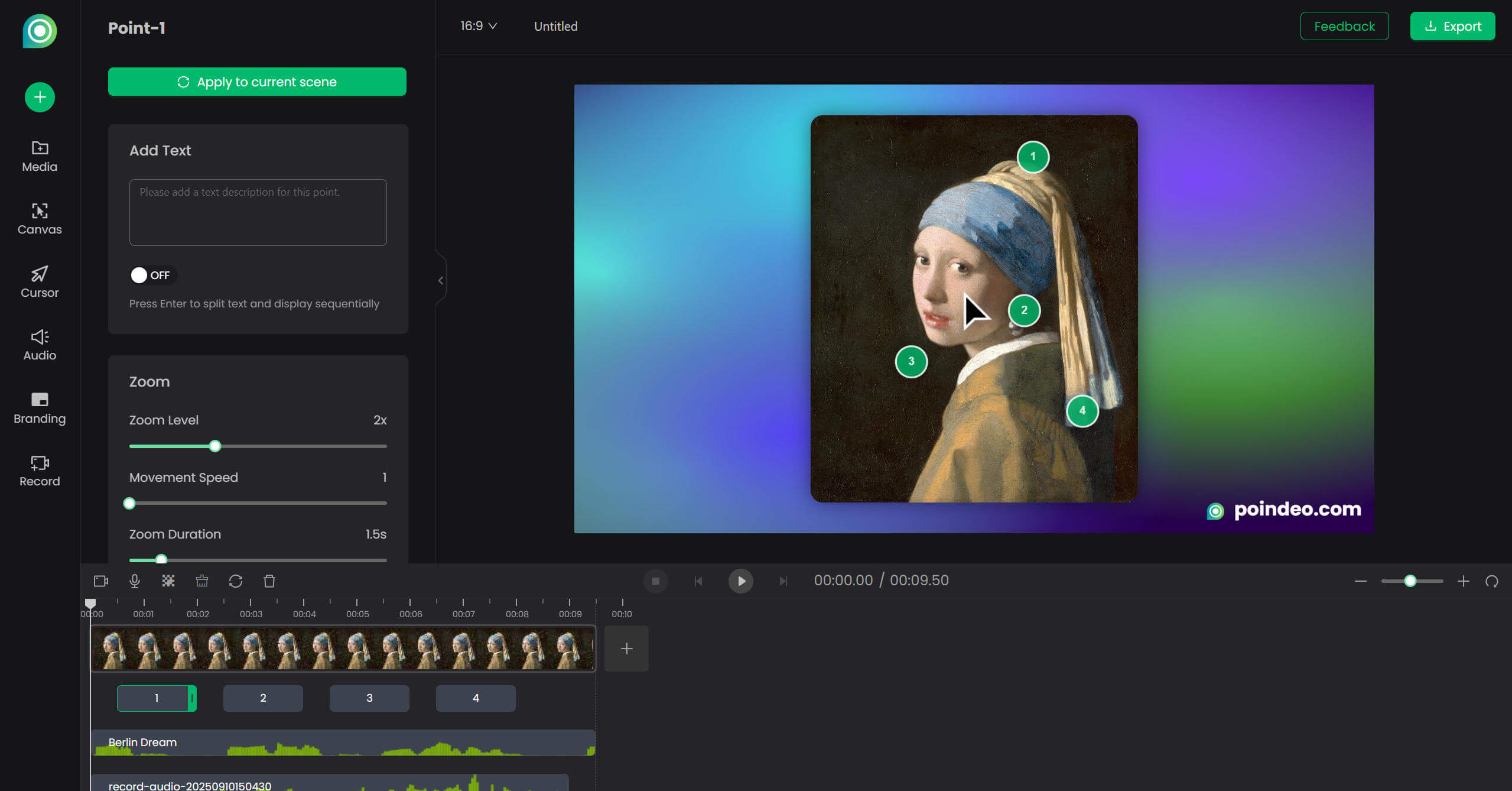This screenshot has width=1512, height=791.
Task: Select point 3 block on the timeline
Action: click(369, 698)
